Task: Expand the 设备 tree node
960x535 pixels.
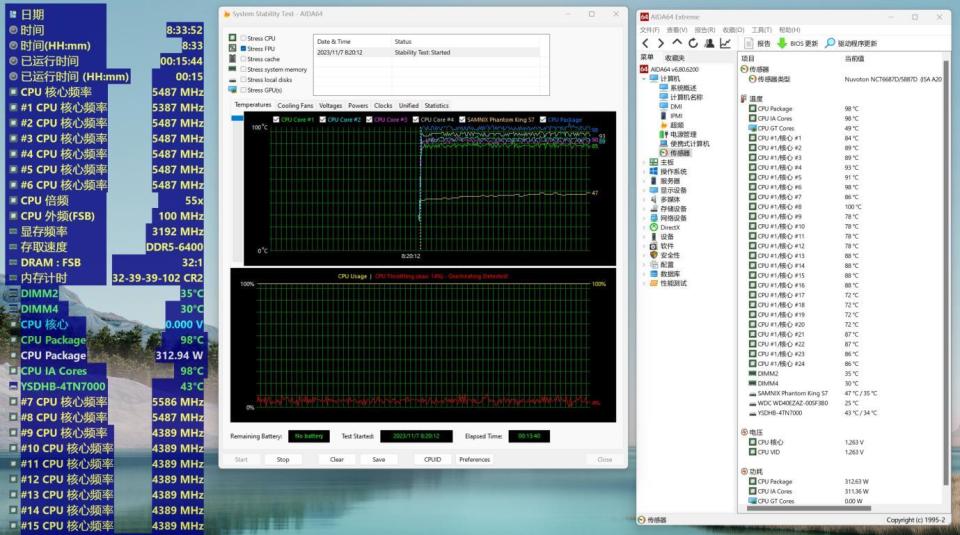Action: [644, 236]
